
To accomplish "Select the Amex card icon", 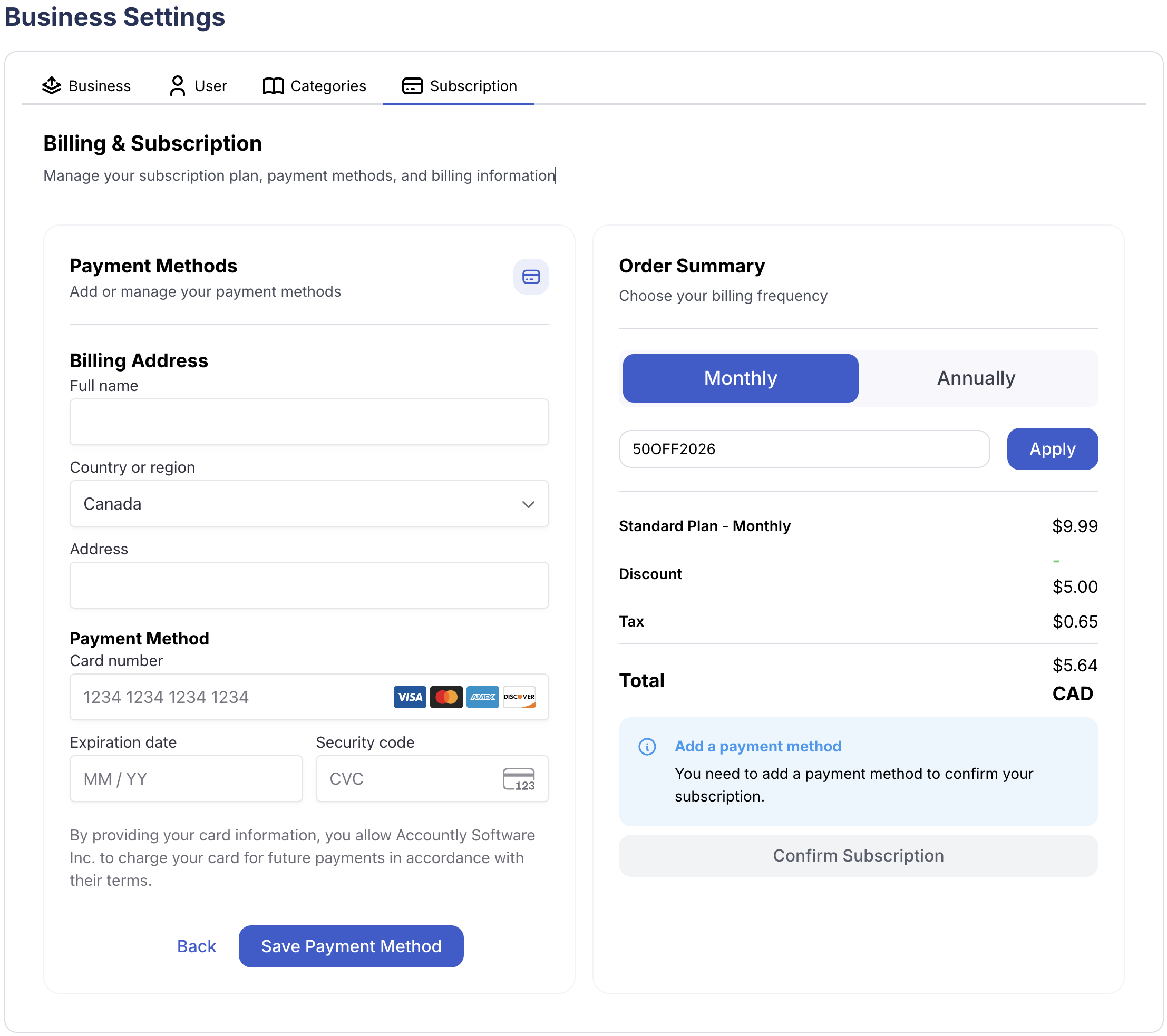I will 482,697.
